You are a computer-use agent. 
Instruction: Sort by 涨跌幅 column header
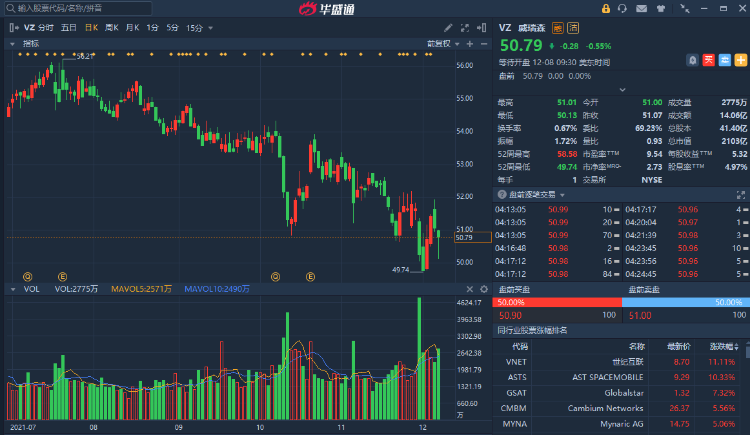pyautogui.click(x=724, y=346)
